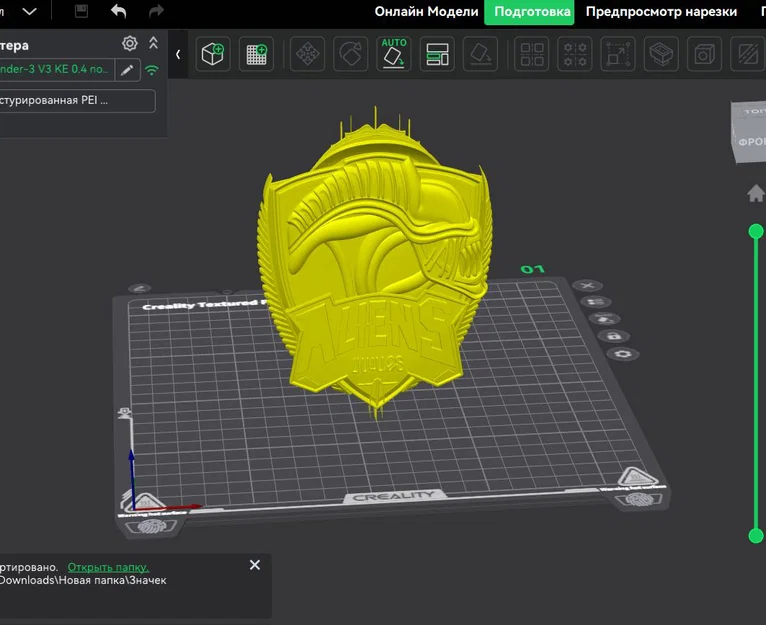Viewport: 766px width, 625px height.
Task: Collapse the left sidebar with arrow
Action: click(178, 54)
